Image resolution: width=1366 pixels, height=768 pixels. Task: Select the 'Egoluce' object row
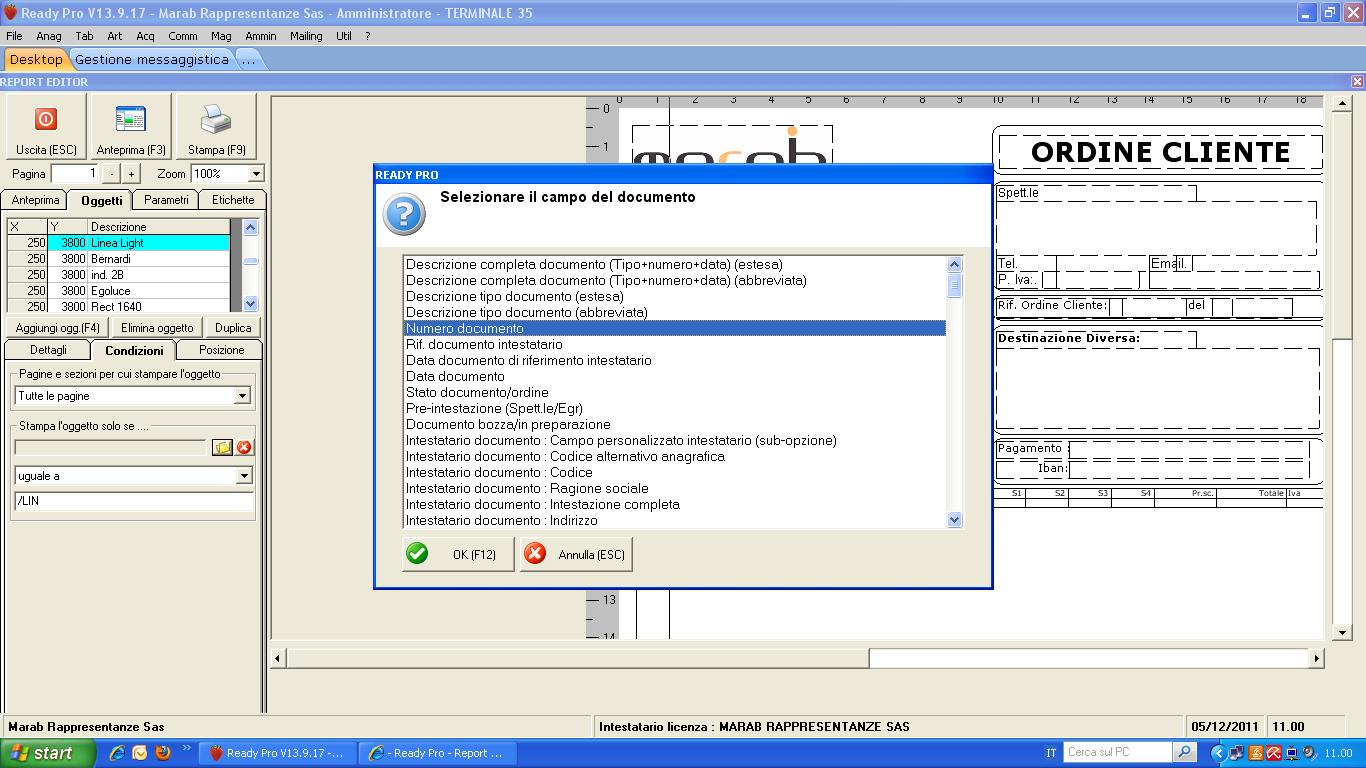click(x=118, y=291)
